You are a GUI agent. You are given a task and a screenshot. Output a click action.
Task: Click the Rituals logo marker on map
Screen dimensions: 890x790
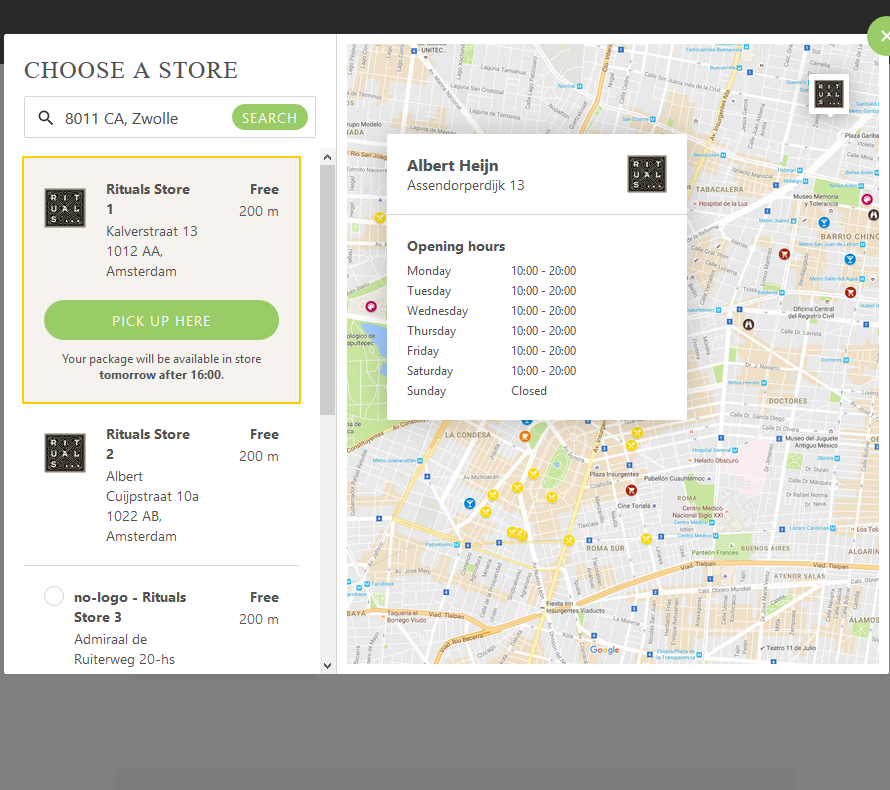pyautogui.click(x=829, y=94)
